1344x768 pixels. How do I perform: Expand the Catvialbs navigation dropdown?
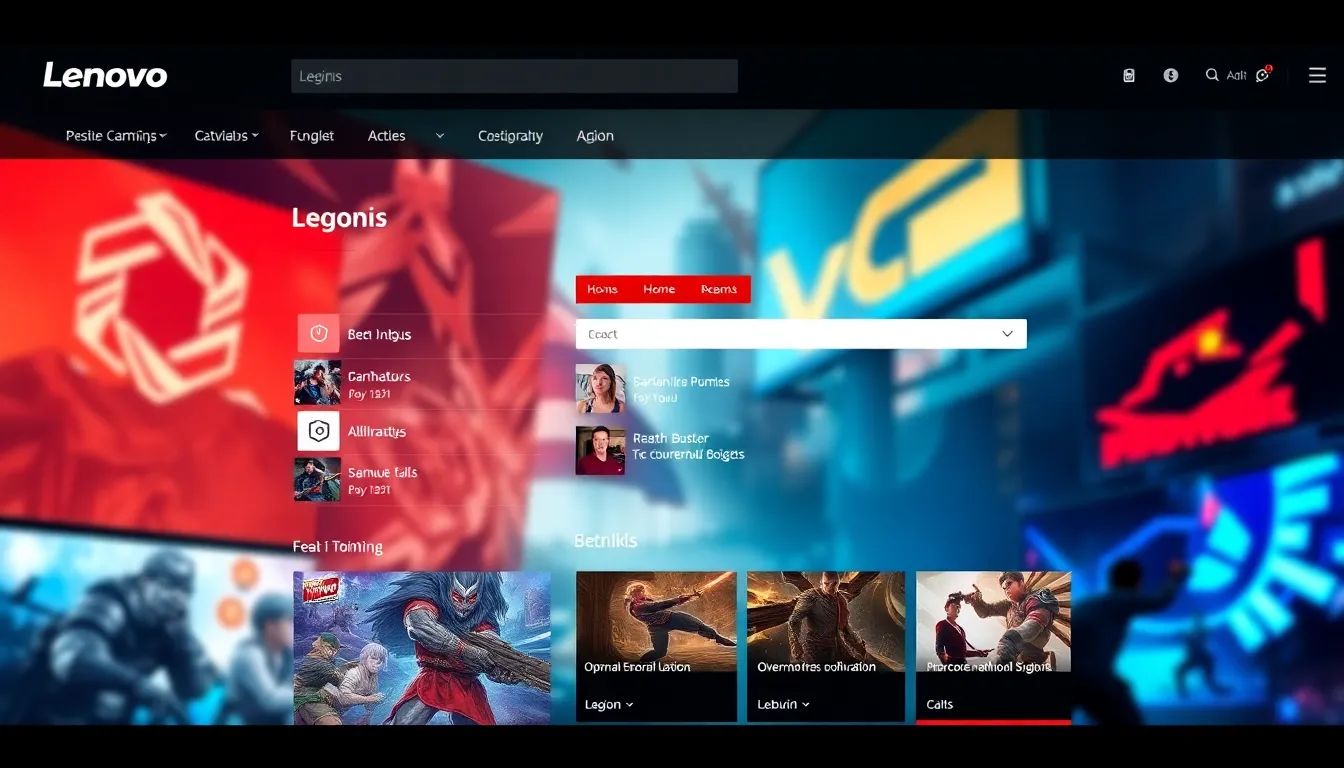(x=226, y=136)
